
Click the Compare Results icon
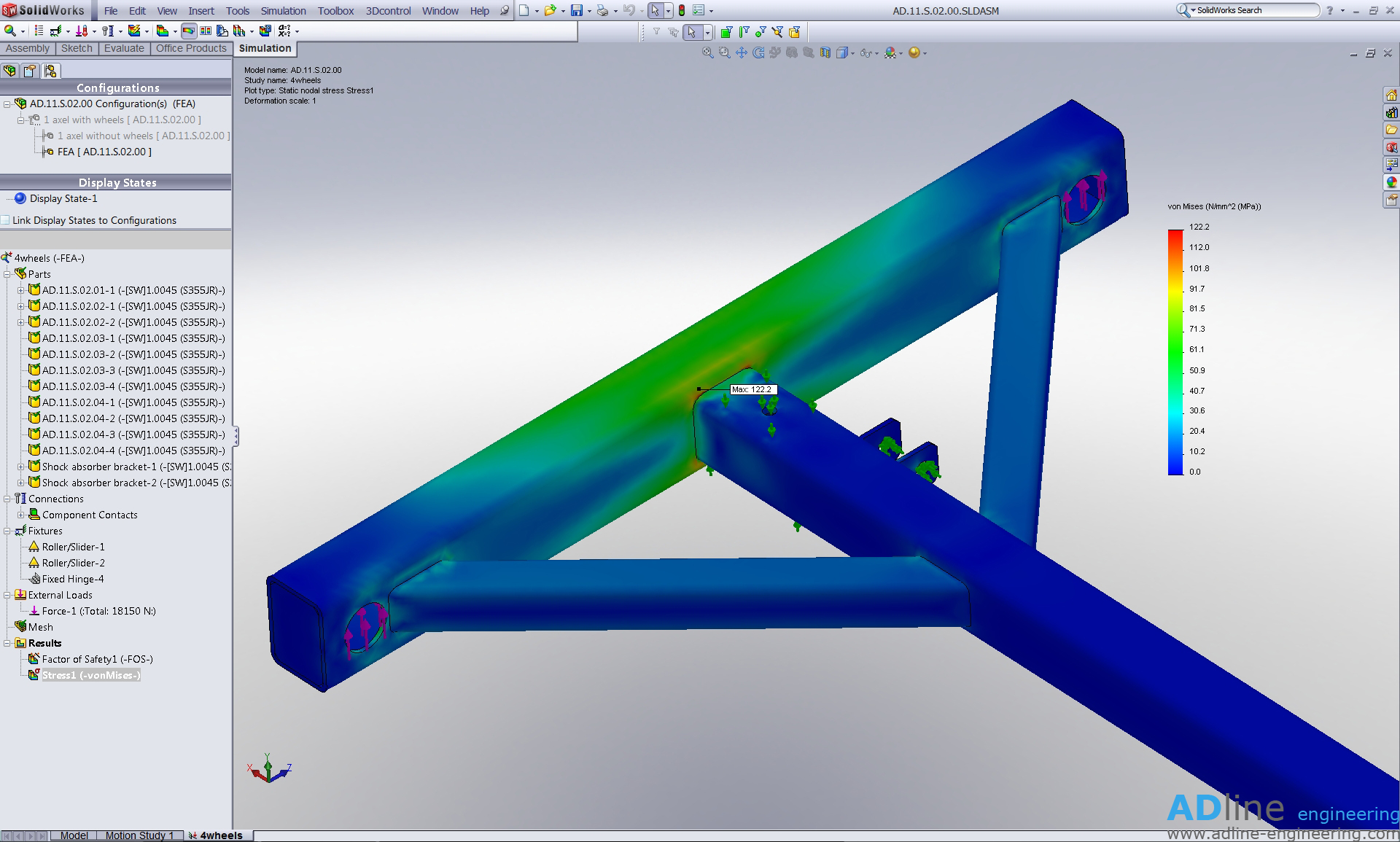click(206, 31)
